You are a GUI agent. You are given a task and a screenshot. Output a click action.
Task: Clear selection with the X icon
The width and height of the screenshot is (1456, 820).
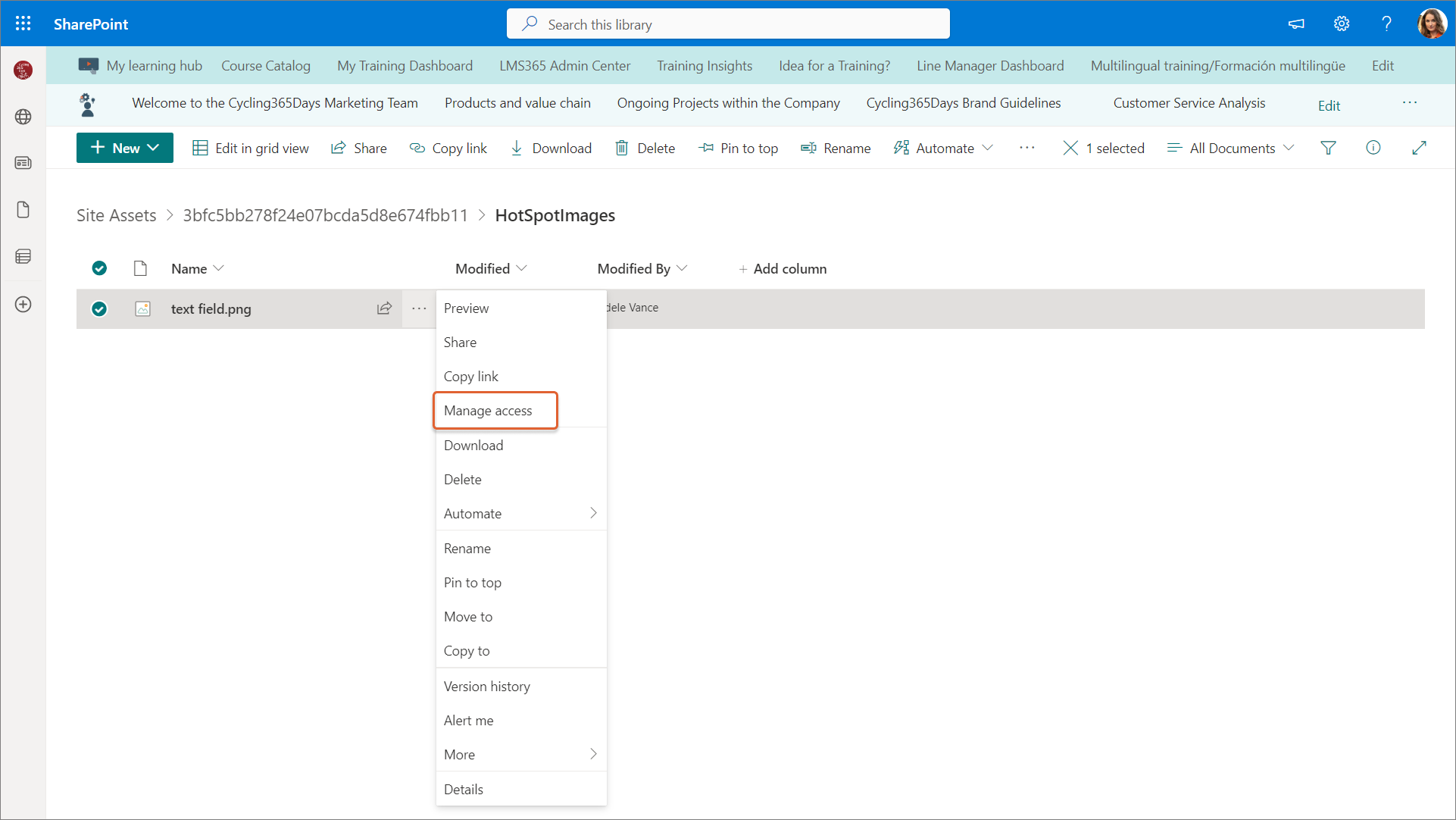point(1070,148)
